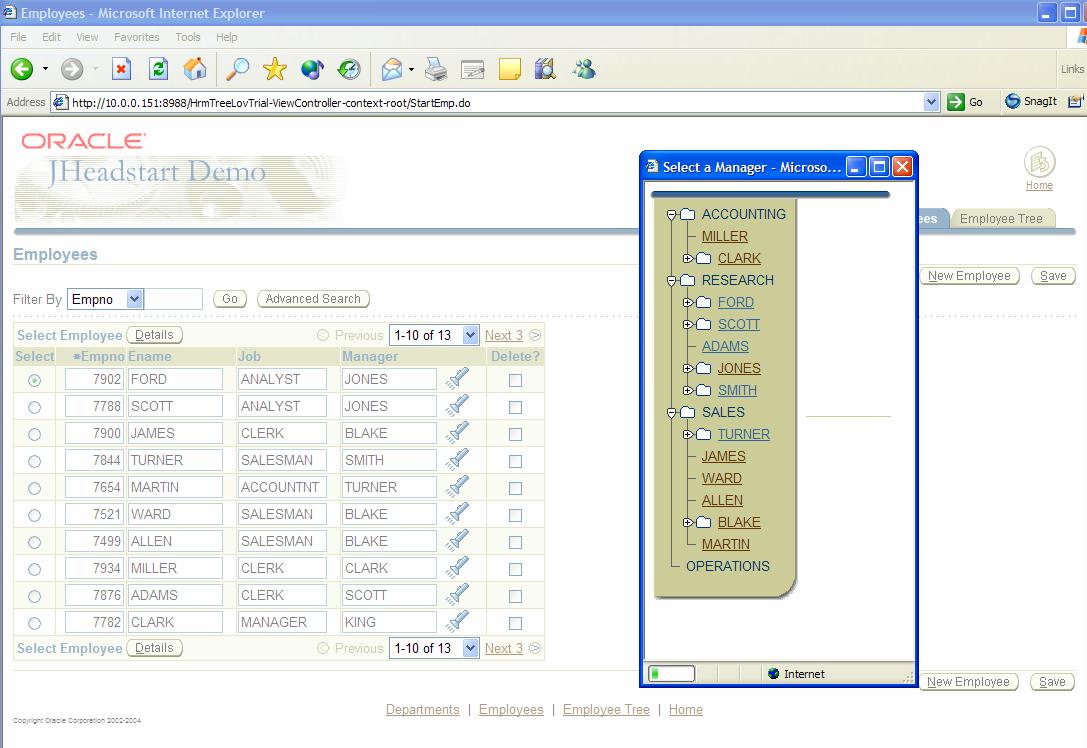
Task: Click the Print toolbar icon
Action: pos(436,69)
